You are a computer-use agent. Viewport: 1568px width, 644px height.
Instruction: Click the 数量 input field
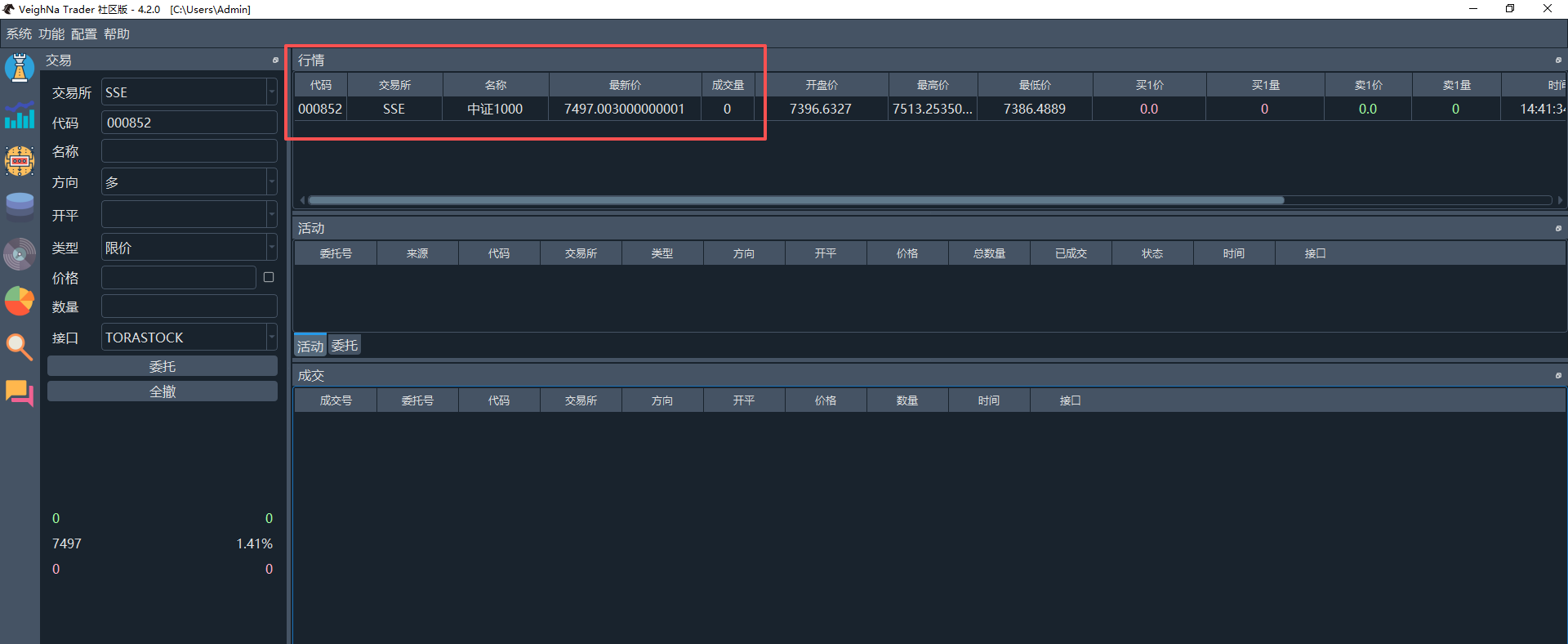[x=189, y=306]
